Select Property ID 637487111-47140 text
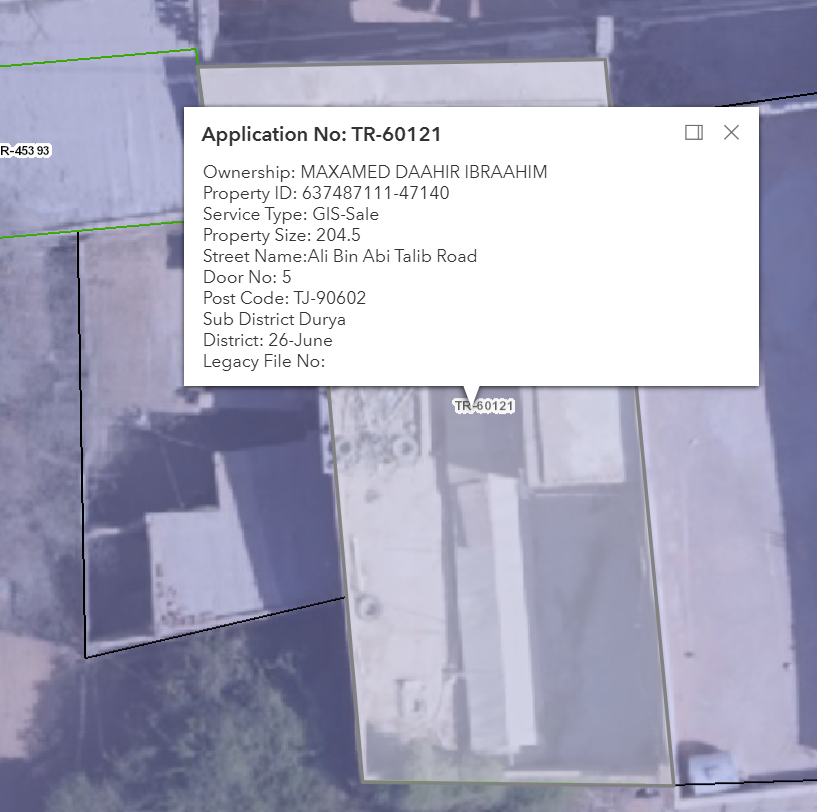This screenshot has width=817, height=812. (326, 193)
